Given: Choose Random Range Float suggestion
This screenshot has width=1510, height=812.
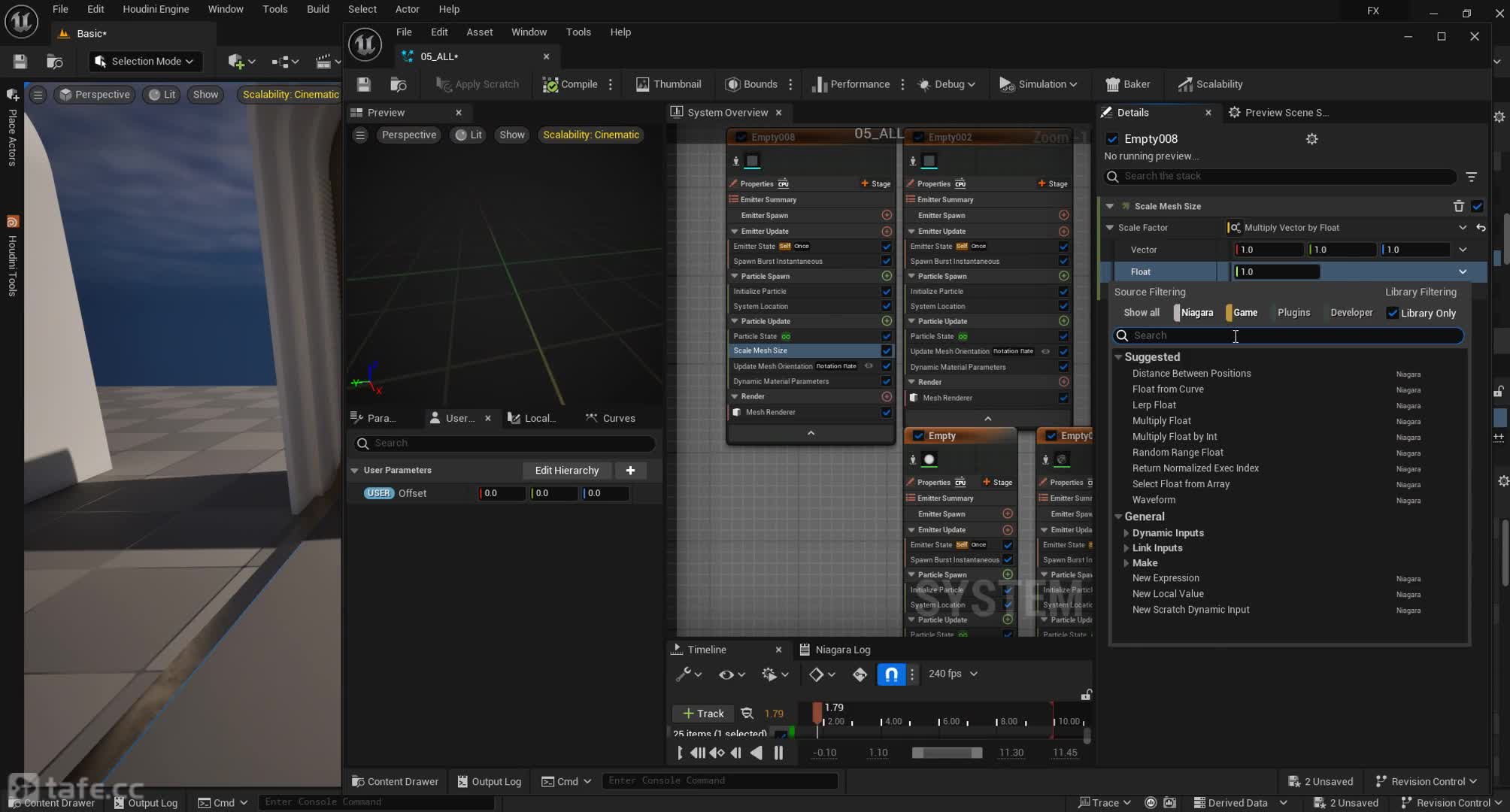Looking at the screenshot, I should coord(1178,453).
